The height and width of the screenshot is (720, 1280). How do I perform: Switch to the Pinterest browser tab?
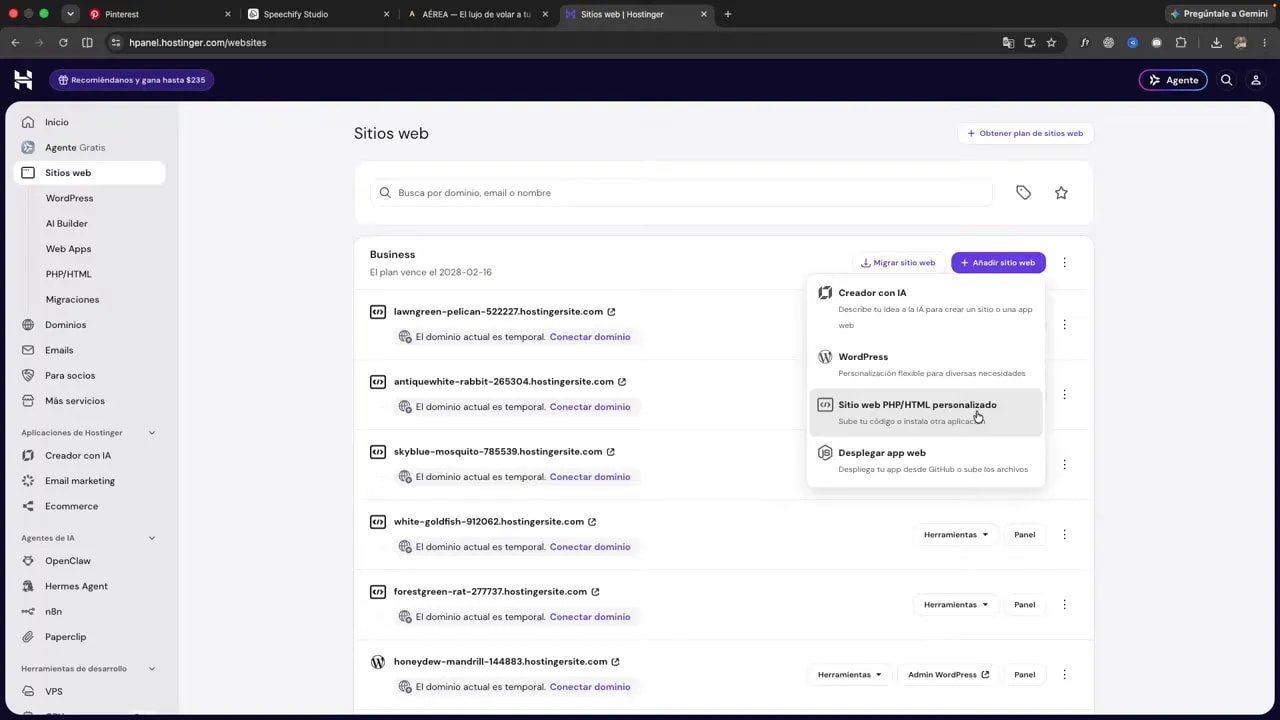click(158, 14)
